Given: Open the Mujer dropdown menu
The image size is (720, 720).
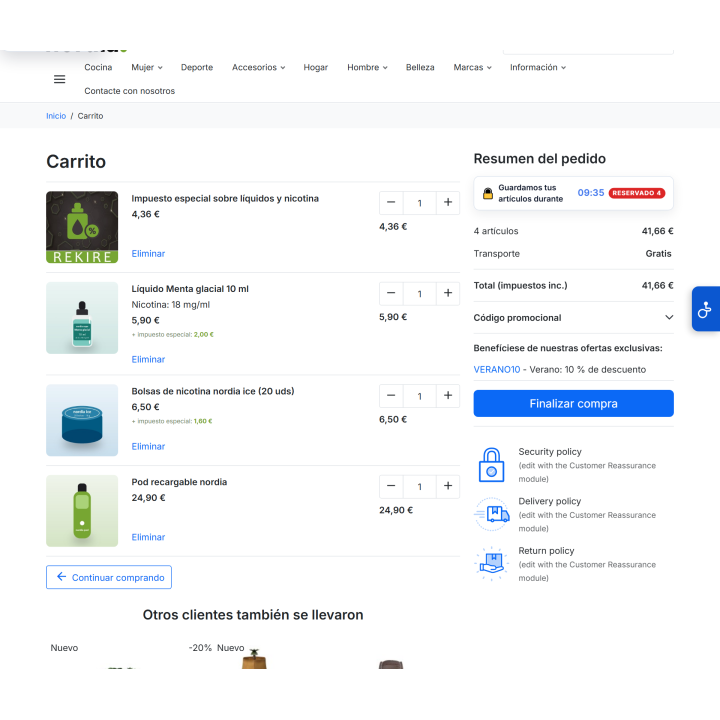Looking at the screenshot, I should point(147,68).
